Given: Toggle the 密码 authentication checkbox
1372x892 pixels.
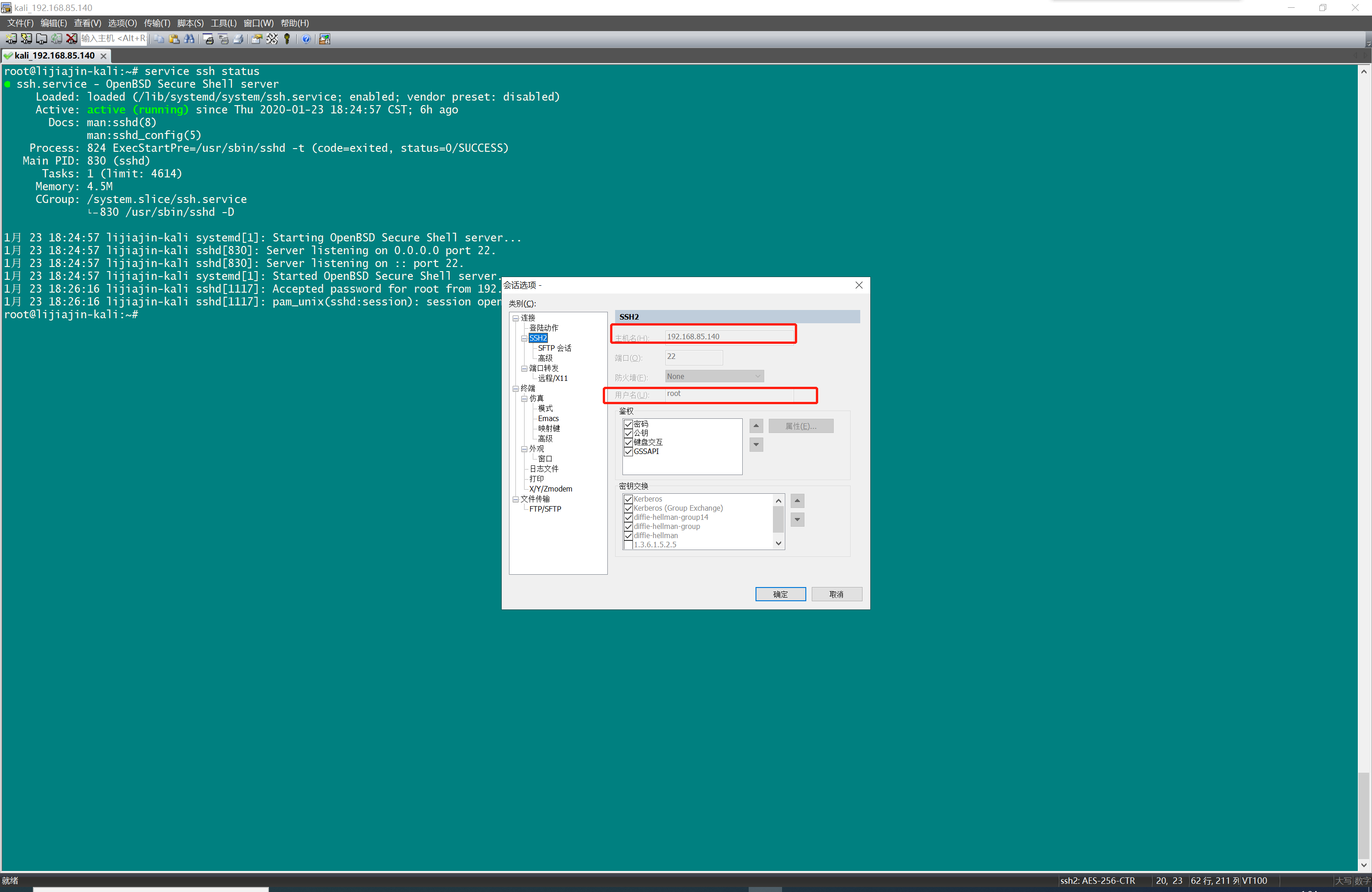Looking at the screenshot, I should pos(628,424).
